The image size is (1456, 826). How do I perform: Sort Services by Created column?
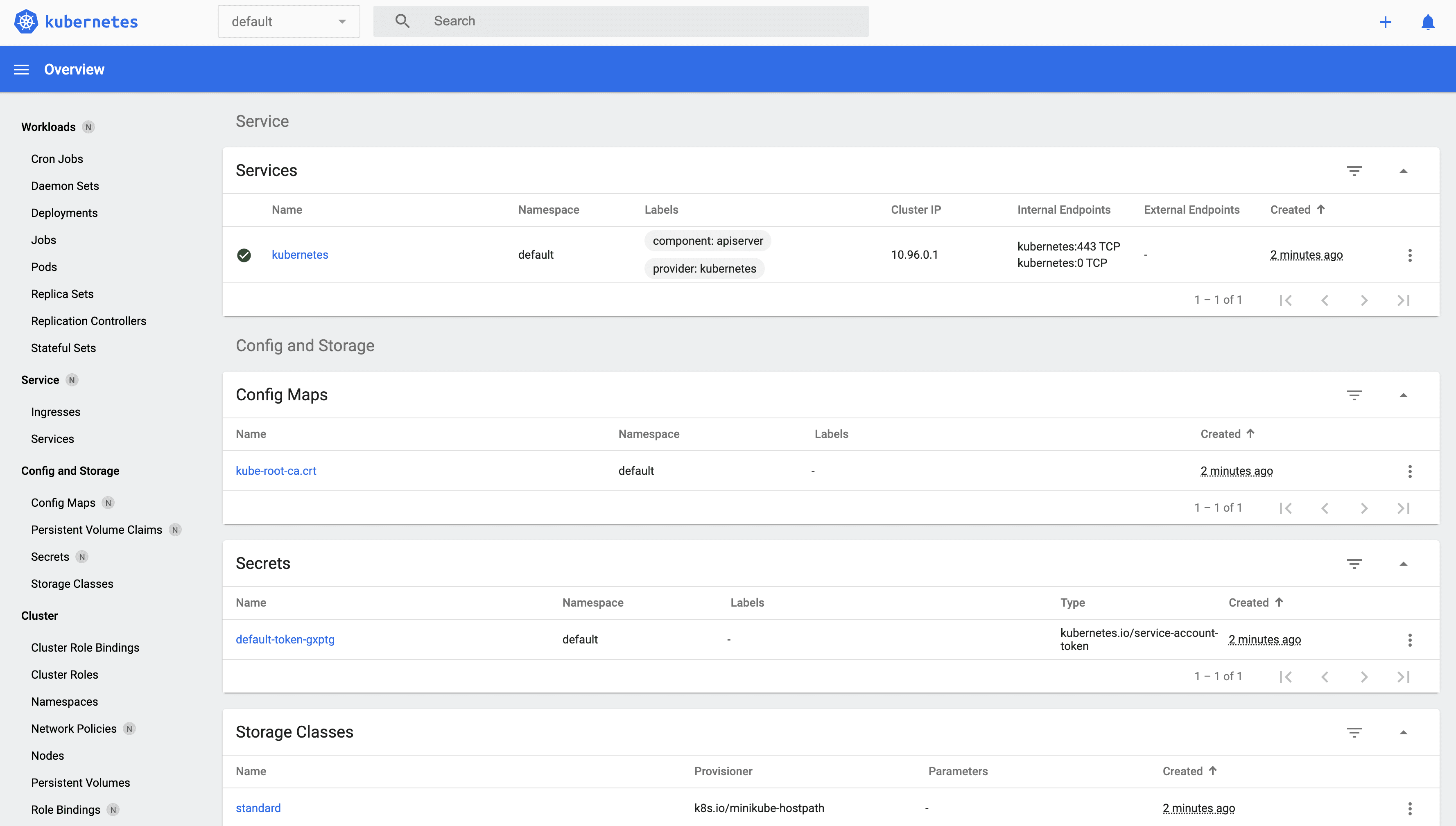[x=1297, y=210]
